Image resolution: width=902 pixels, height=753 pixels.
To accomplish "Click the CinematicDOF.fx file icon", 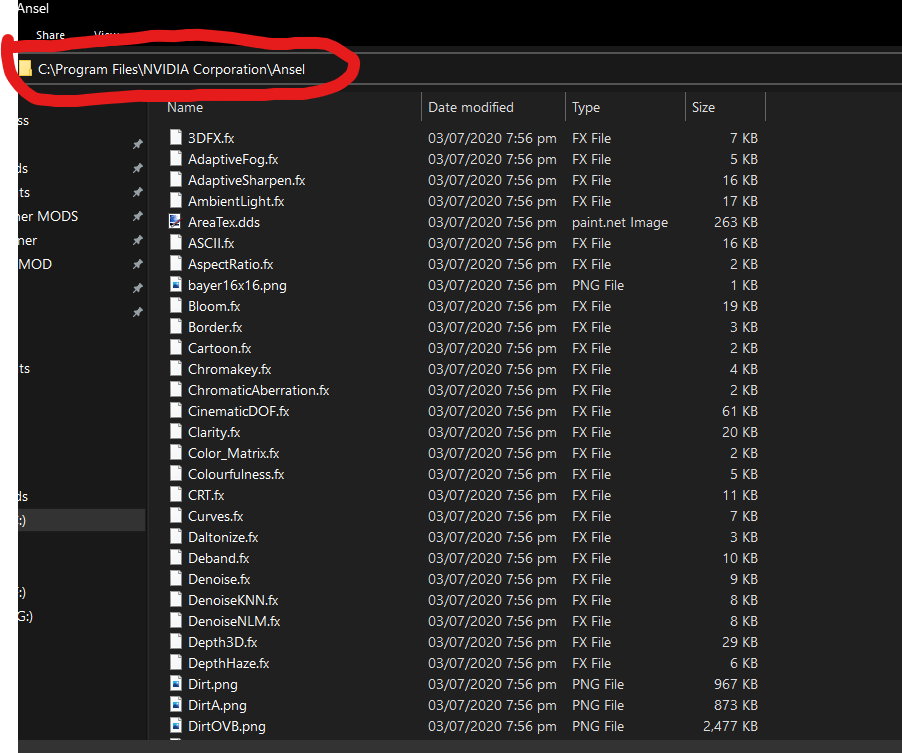I will [176, 411].
